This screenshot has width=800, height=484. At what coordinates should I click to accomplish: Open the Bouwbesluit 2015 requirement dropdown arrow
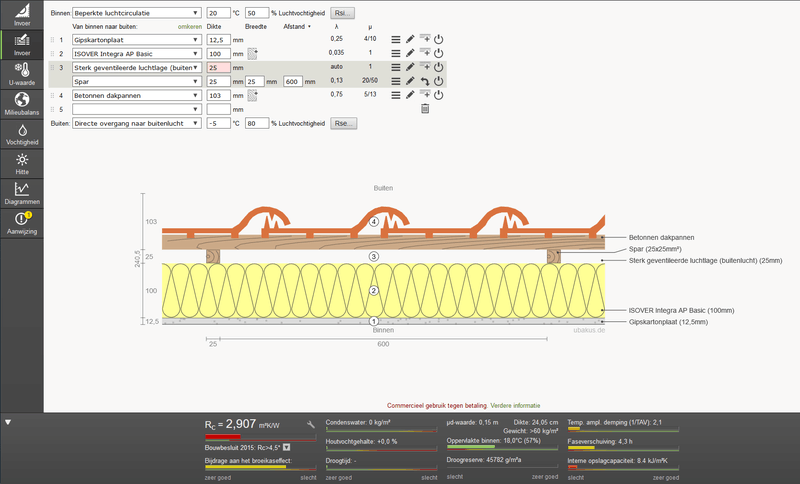[287, 447]
